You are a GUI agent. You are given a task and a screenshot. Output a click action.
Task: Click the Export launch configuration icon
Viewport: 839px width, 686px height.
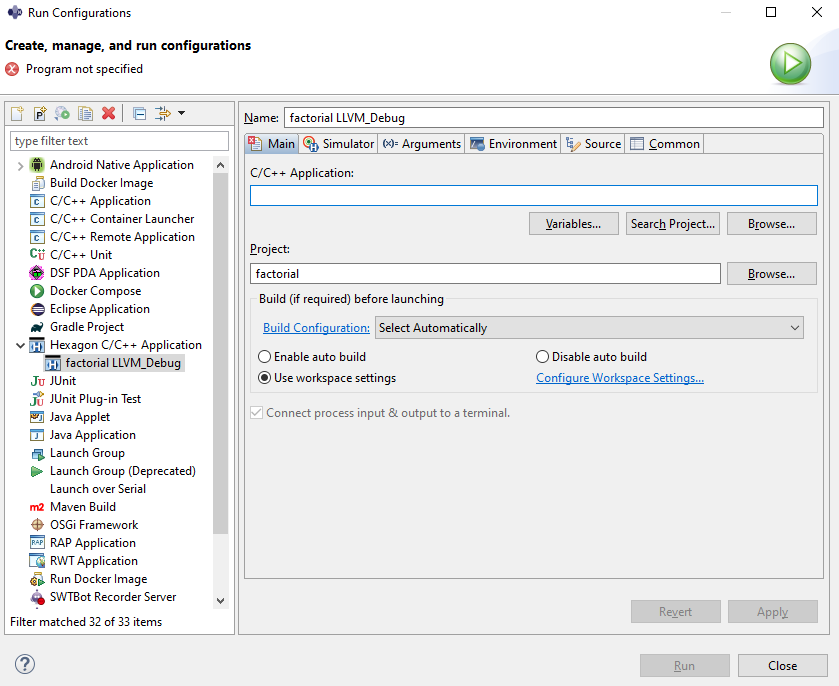coord(62,113)
